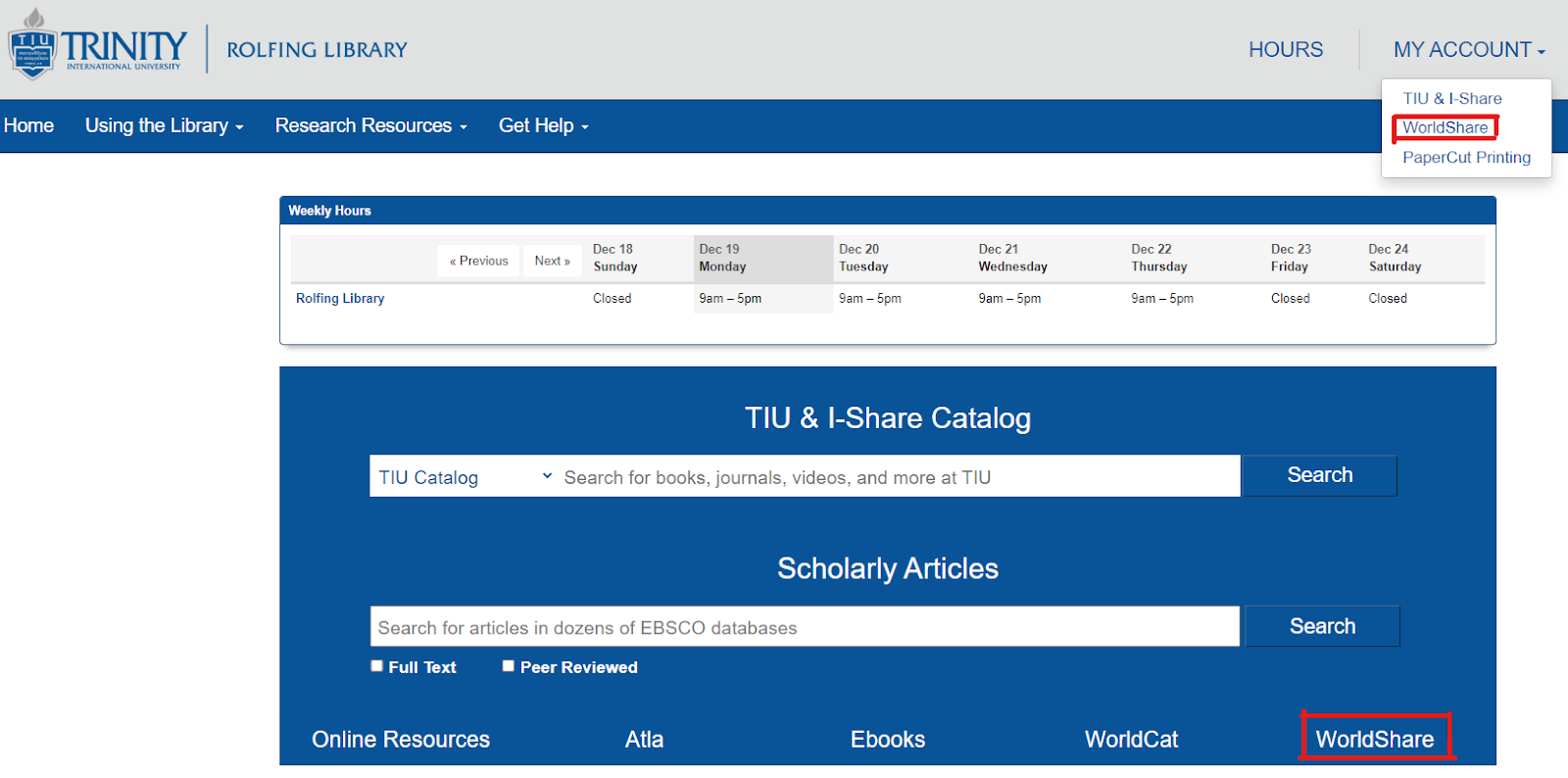Open the Ebooks tab
The height and width of the screenshot is (778, 1568).
point(887,740)
